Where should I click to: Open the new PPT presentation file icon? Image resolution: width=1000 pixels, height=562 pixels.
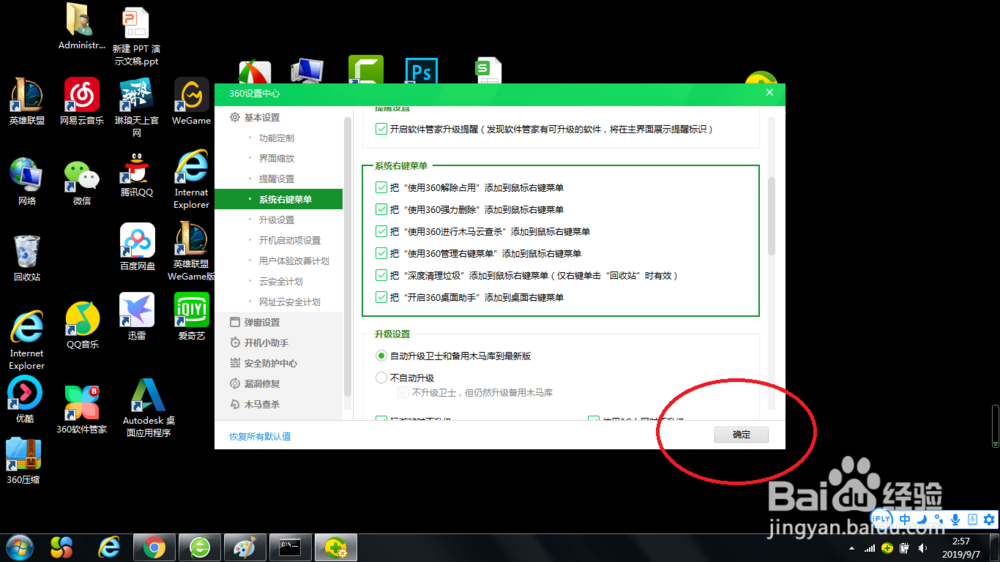tap(136, 36)
